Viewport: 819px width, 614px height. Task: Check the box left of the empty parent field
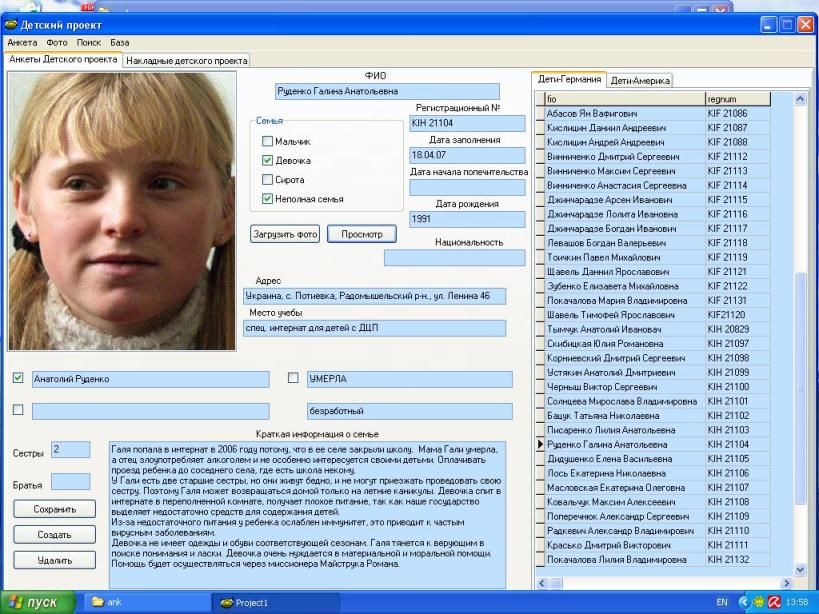pyautogui.click(x=18, y=410)
